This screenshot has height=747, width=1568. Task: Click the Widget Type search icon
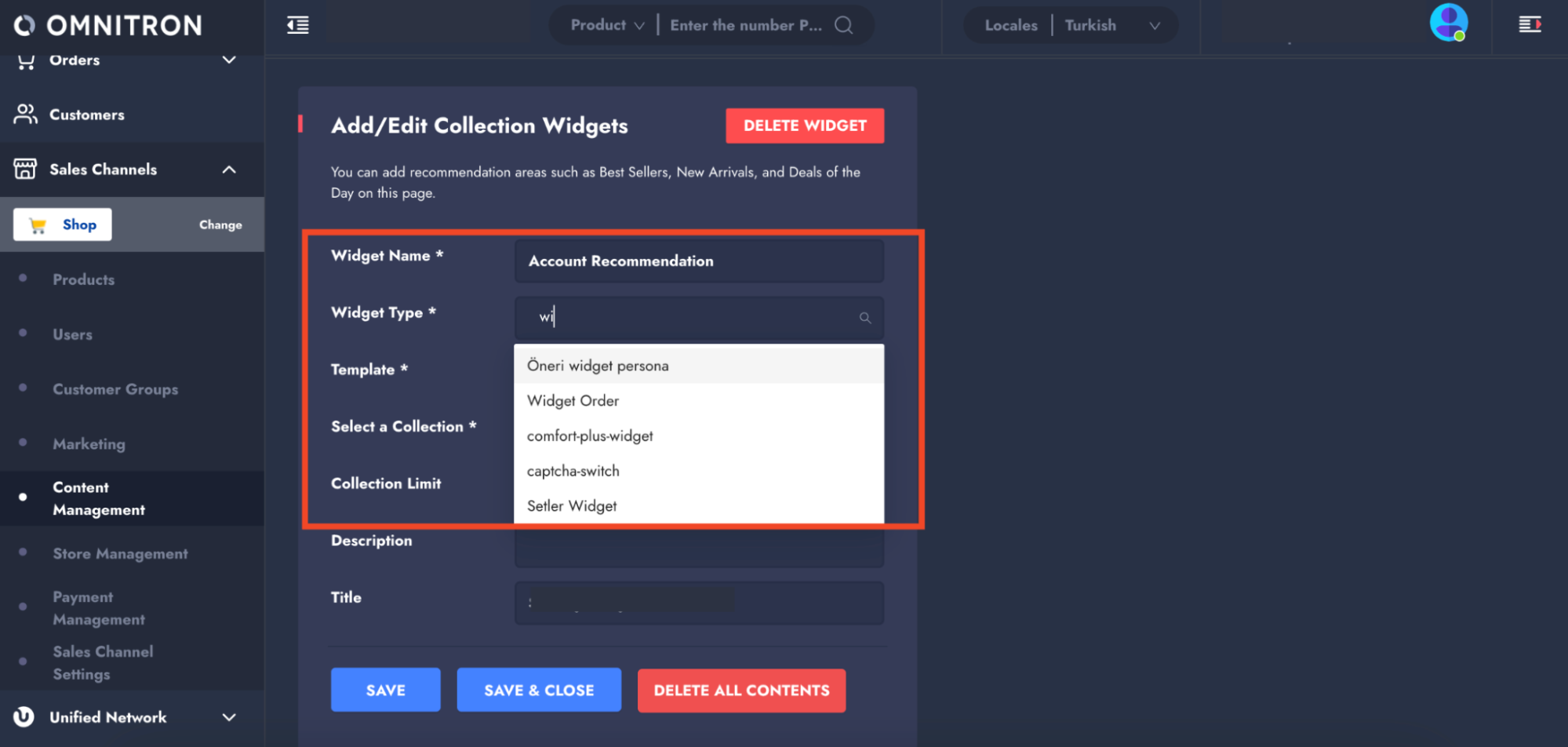click(864, 318)
